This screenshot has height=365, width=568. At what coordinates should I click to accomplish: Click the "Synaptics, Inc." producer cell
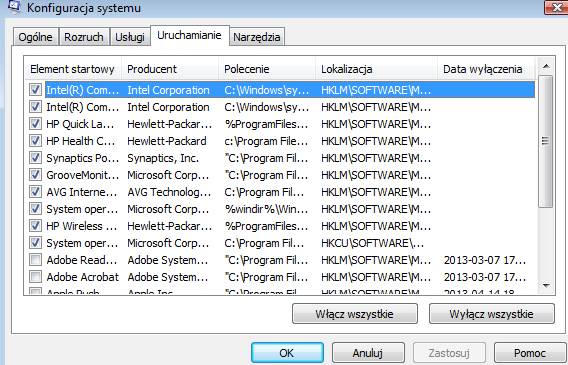click(163, 158)
